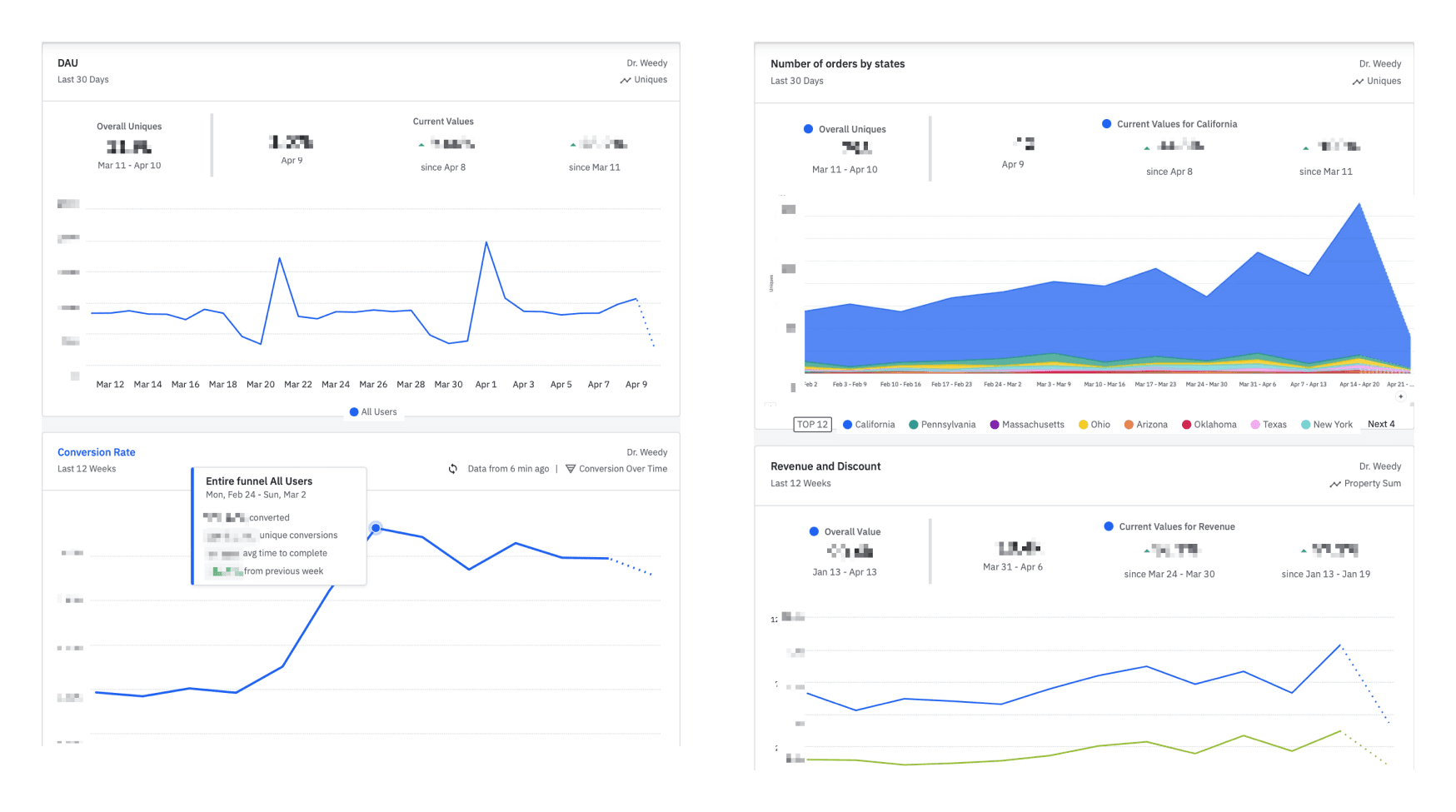1456x812 pixels.
Task: Click Dr. Weedy label in DAU card
Action: (647, 63)
